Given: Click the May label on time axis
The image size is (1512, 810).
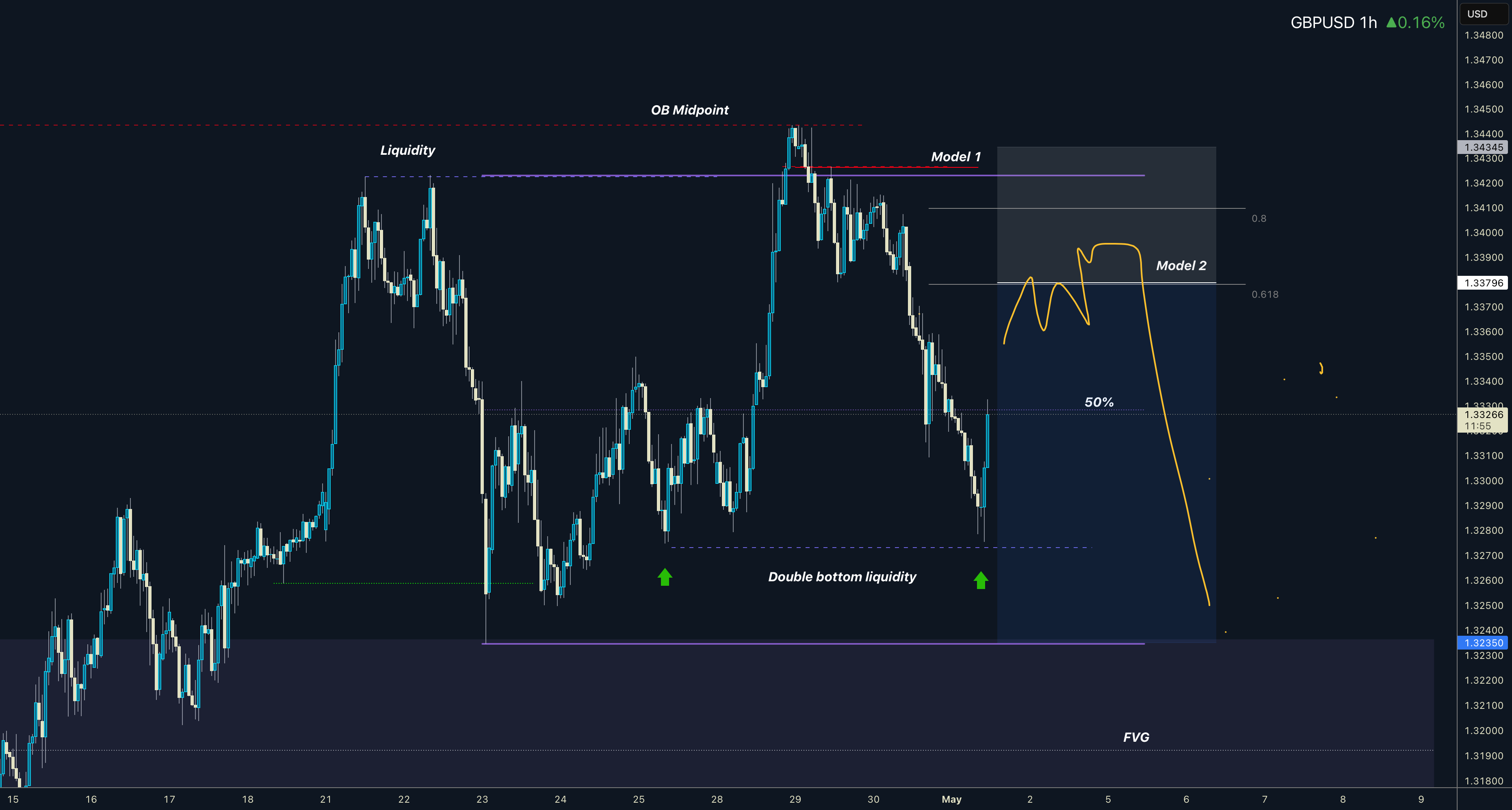Looking at the screenshot, I should click(951, 799).
